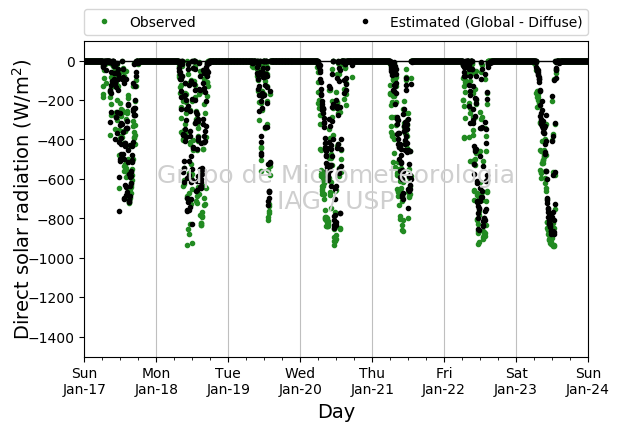Click the y-axis tick label −600
Screen dimensions: 620x431
click(x=57, y=180)
